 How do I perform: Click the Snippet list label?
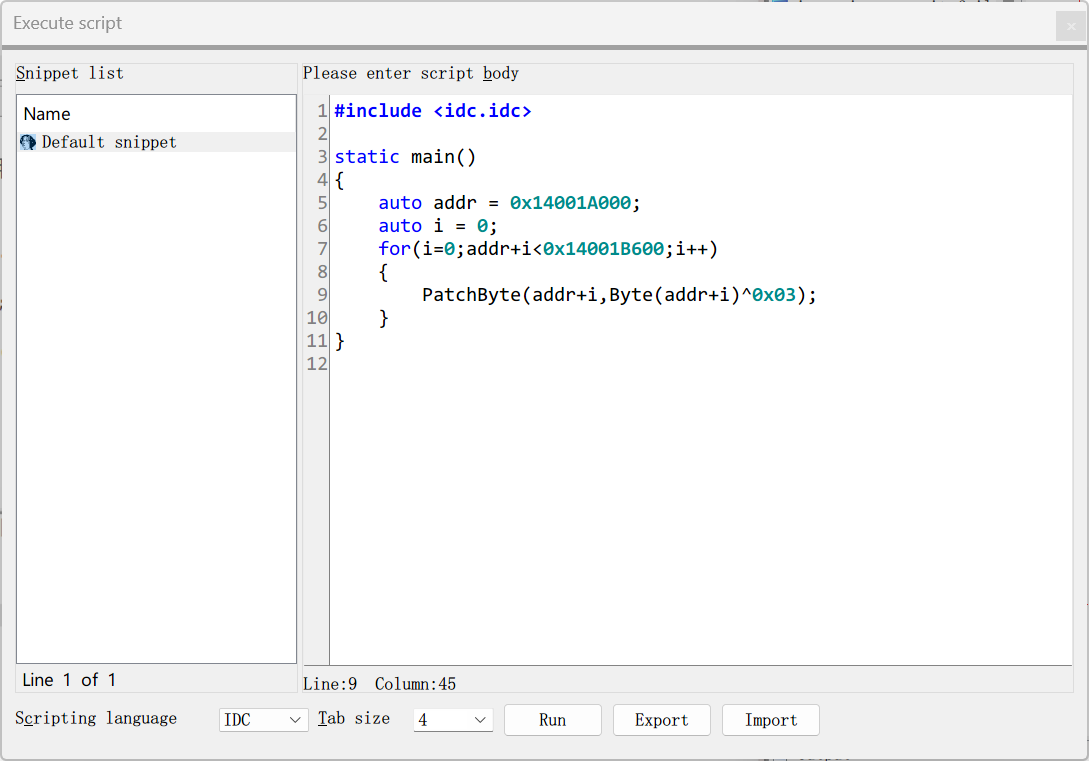[x=69, y=74]
